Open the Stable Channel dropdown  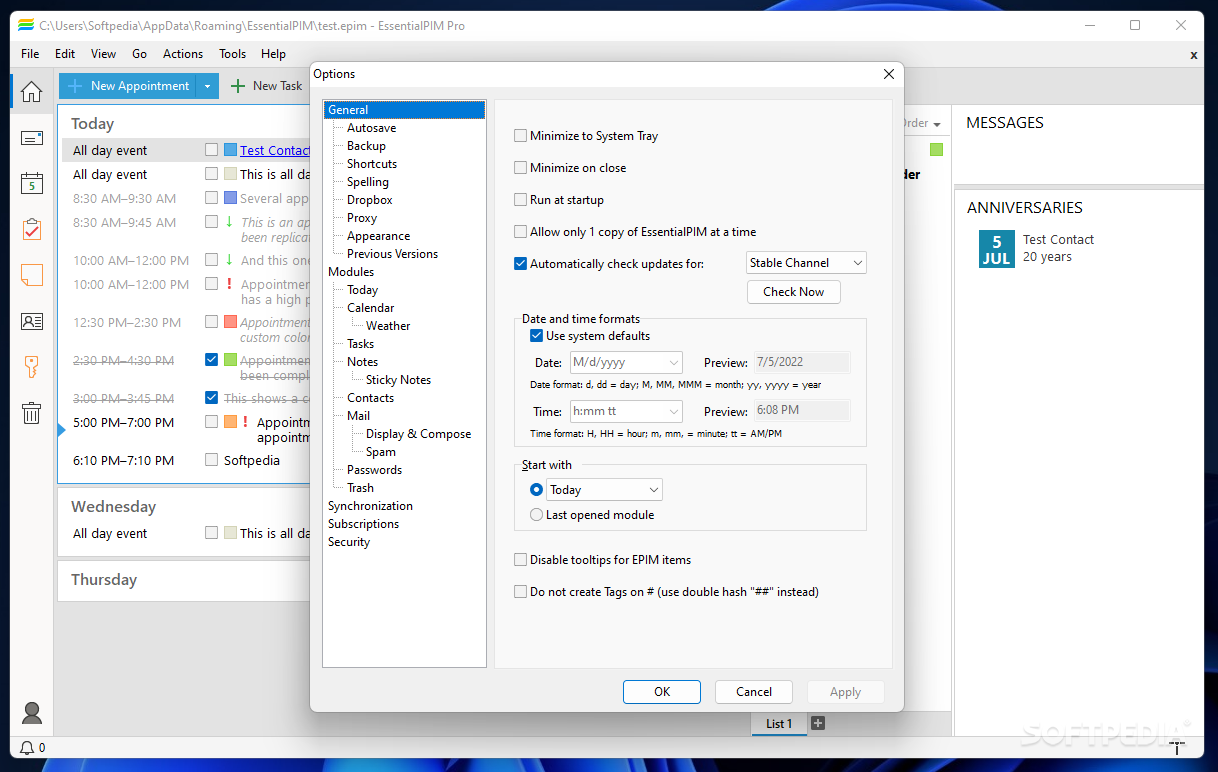[x=807, y=263]
